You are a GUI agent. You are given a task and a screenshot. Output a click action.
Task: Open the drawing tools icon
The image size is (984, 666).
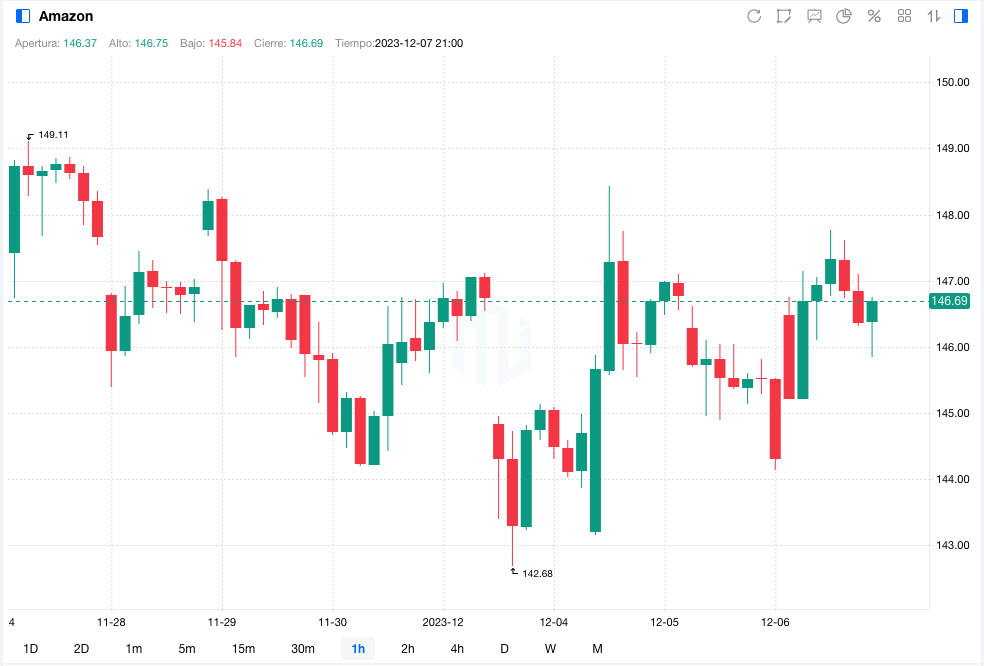coord(784,16)
